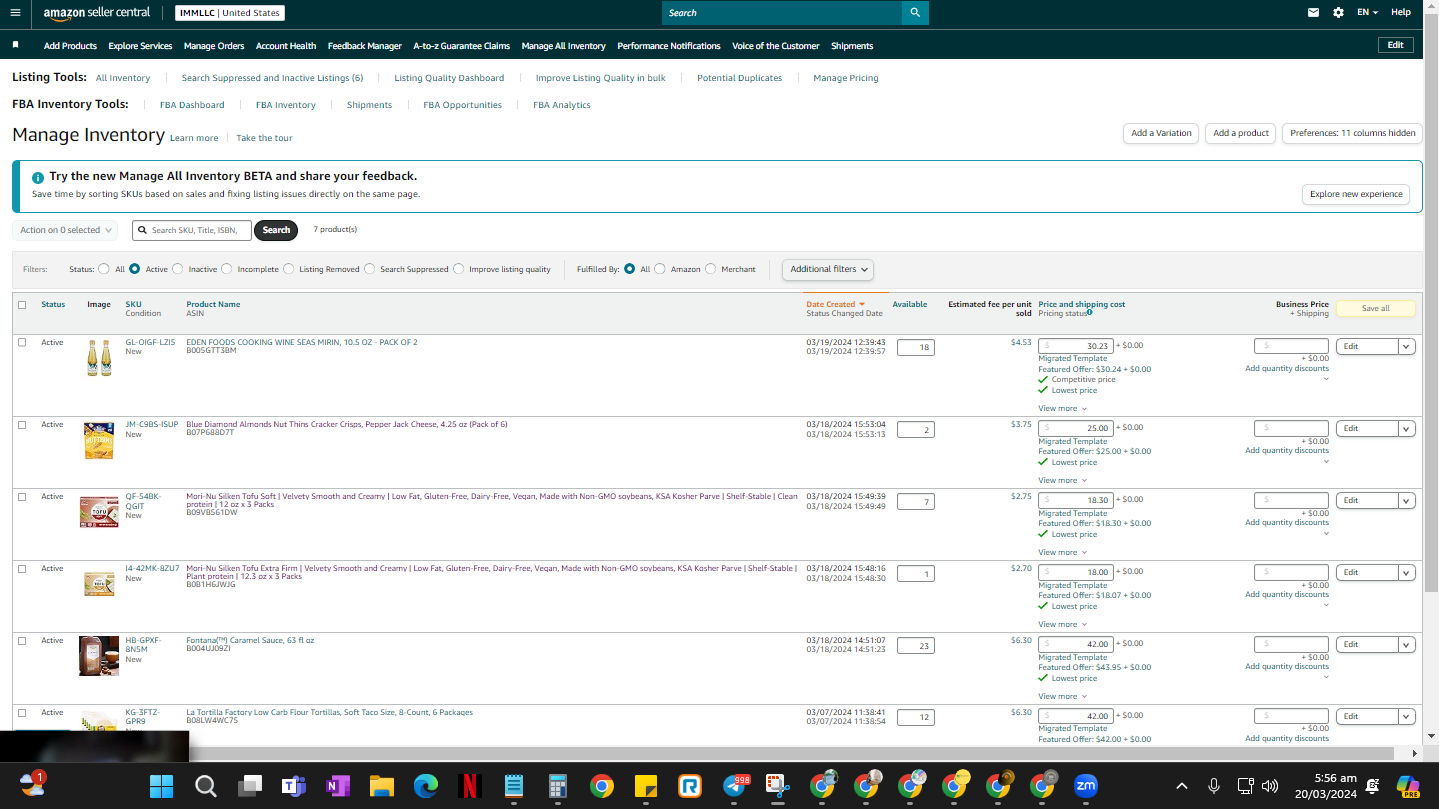The height and width of the screenshot is (809, 1439).
Task: Click the volume icon in system tray
Action: pos(1270,786)
